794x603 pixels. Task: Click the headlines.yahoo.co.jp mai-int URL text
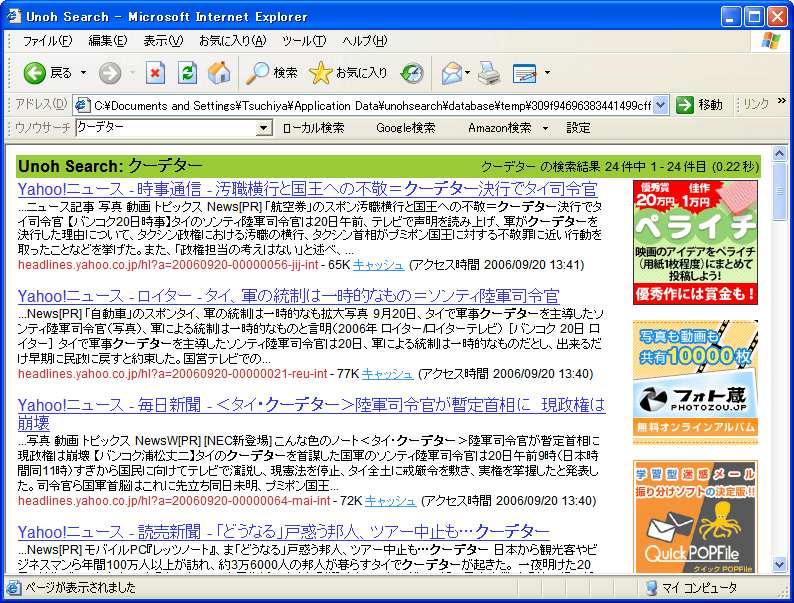(x=174, y=501)
